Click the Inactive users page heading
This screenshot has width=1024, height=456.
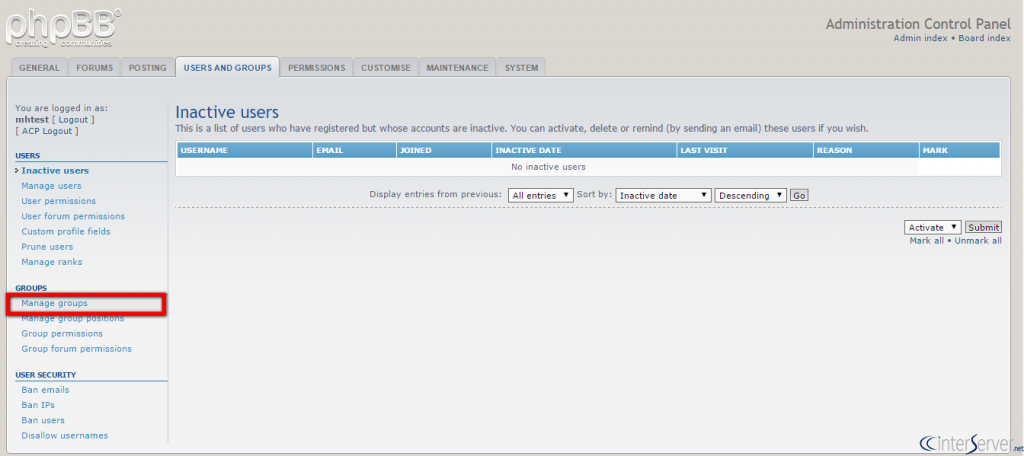click(x=227, y=112)
